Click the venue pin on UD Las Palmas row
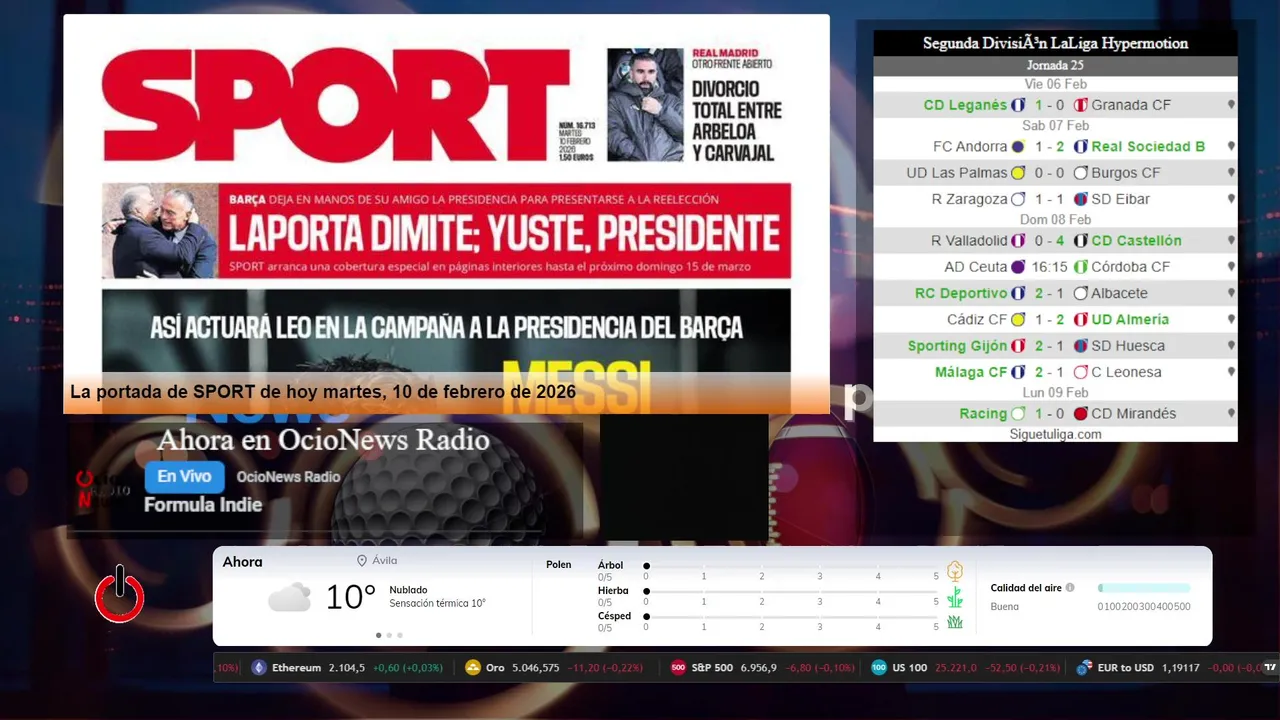Screen dimensions: 1280x720 (1231, 173)
